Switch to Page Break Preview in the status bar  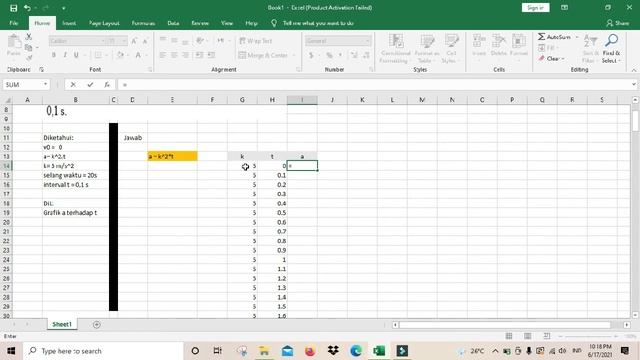(547, 336)
